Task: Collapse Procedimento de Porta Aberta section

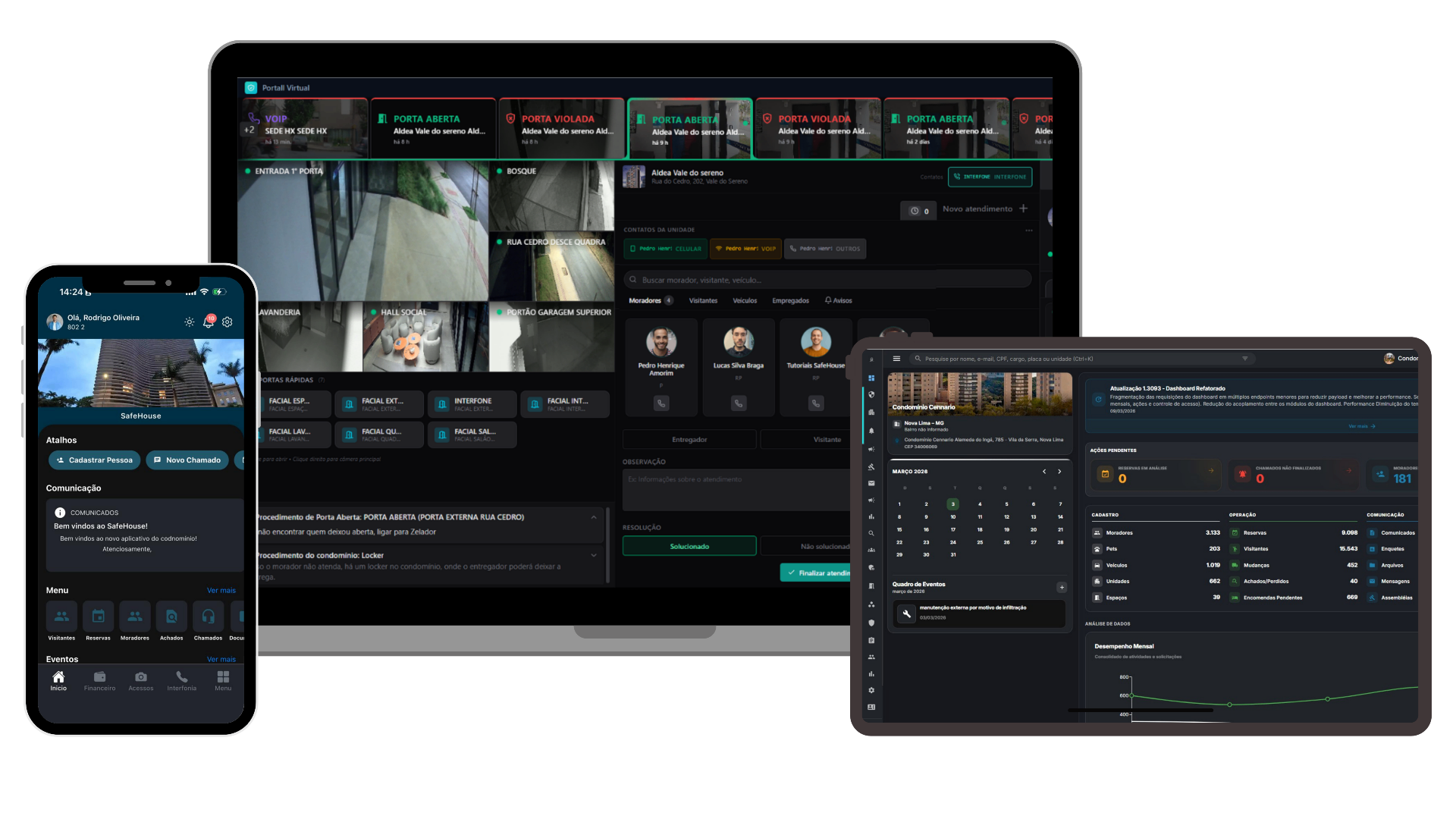Action: pyautogui.click(x=594, y=517)
